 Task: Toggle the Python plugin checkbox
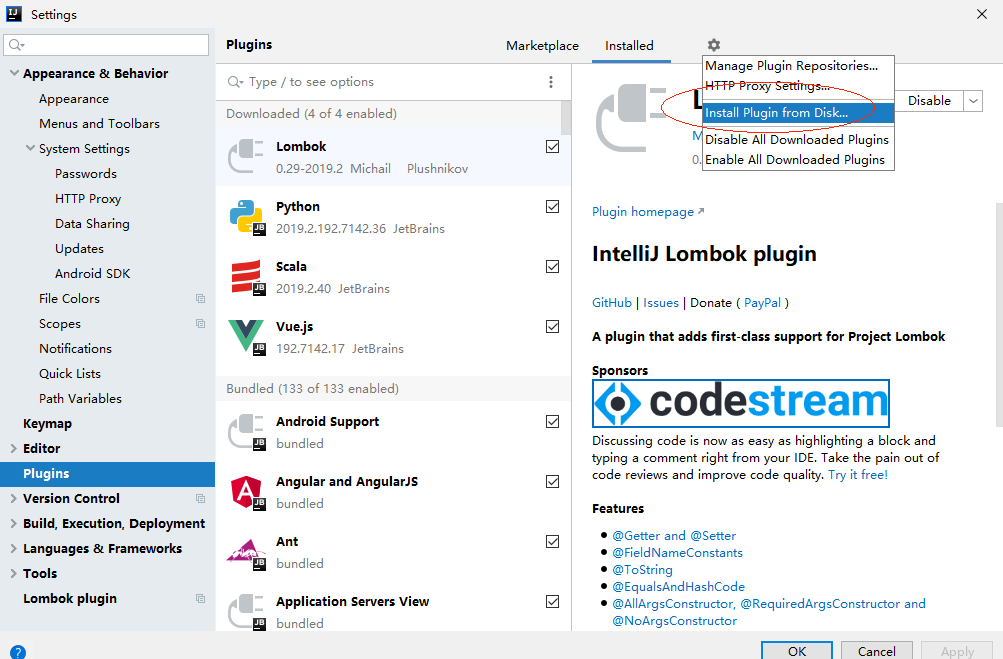[x=553, y=207]
